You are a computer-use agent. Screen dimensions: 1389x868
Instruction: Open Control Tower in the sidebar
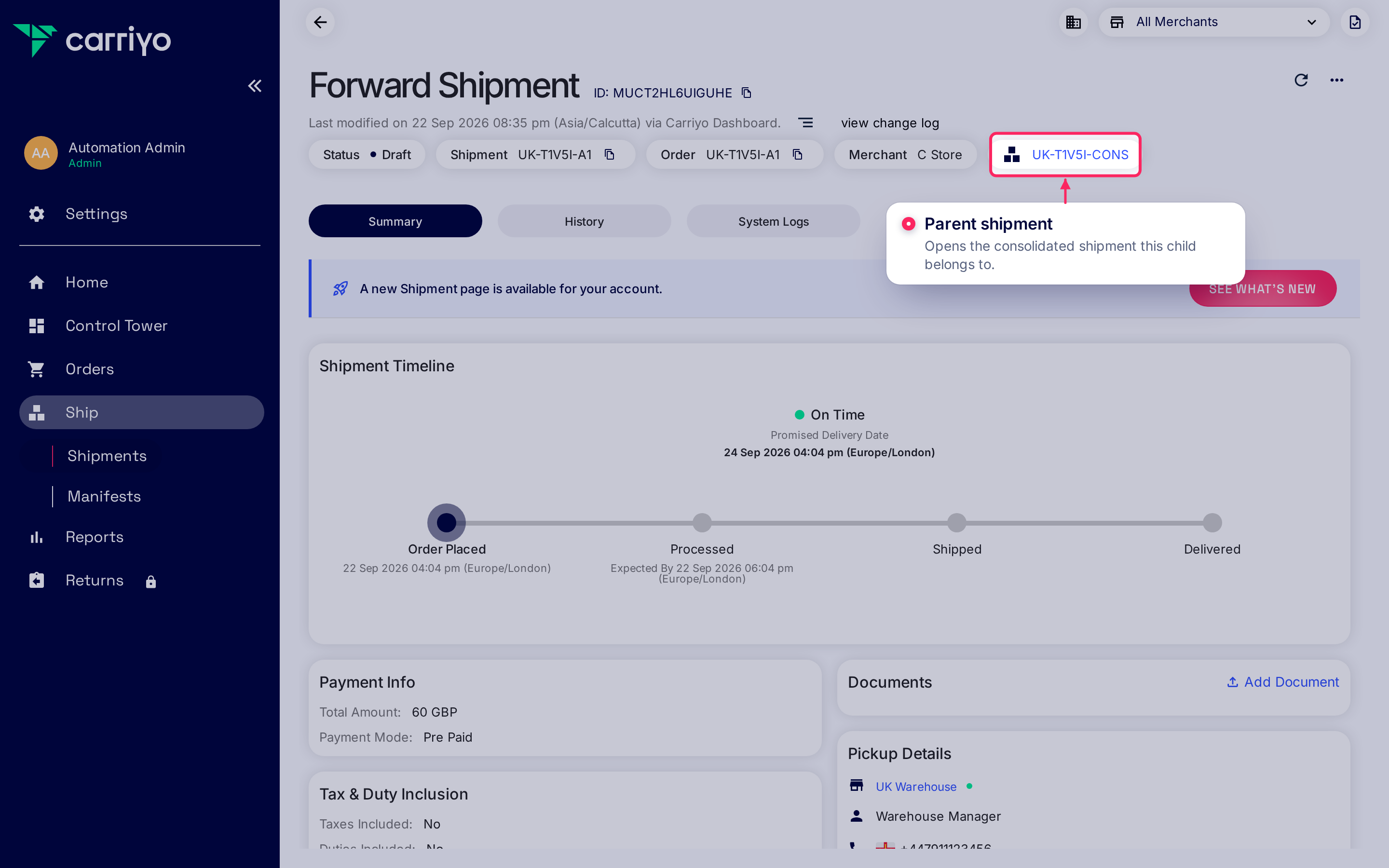[116, 325]
